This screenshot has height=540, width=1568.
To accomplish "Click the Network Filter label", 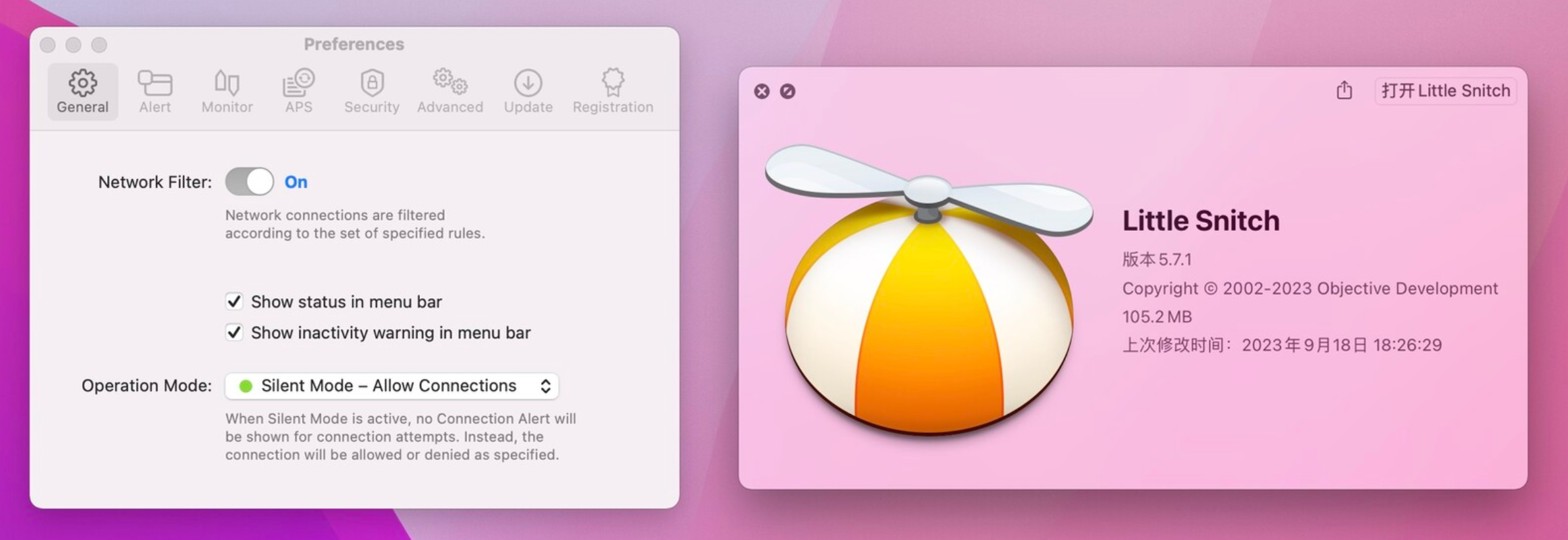I will (155, 182).
